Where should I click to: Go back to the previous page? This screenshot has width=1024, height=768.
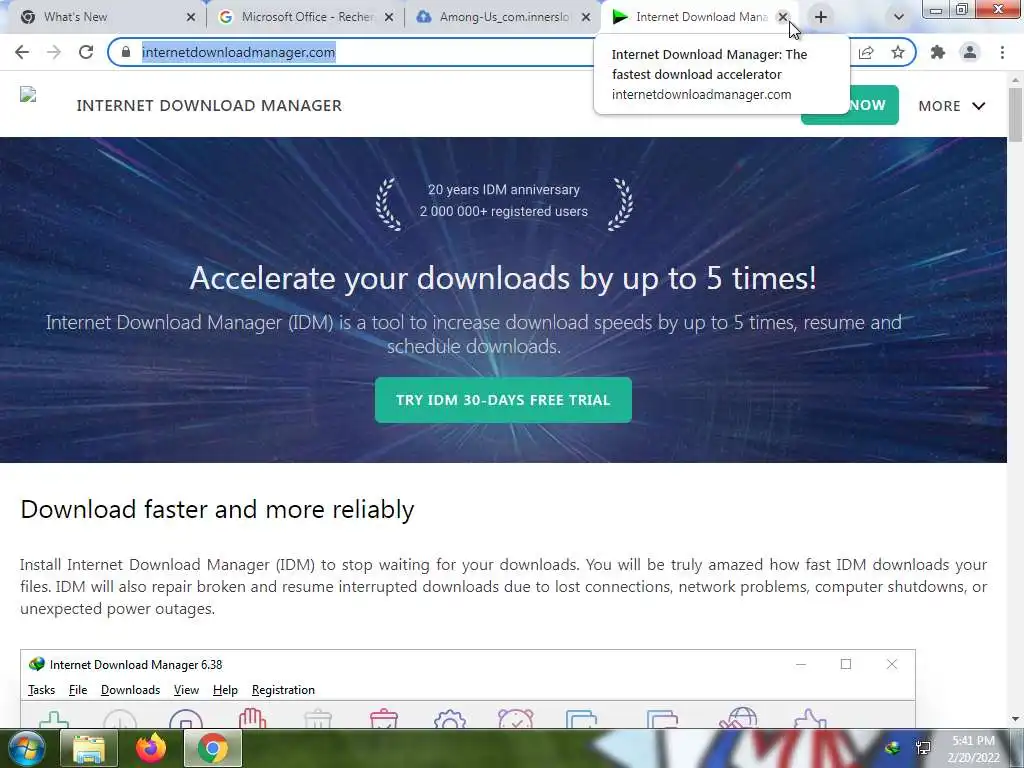22,52
